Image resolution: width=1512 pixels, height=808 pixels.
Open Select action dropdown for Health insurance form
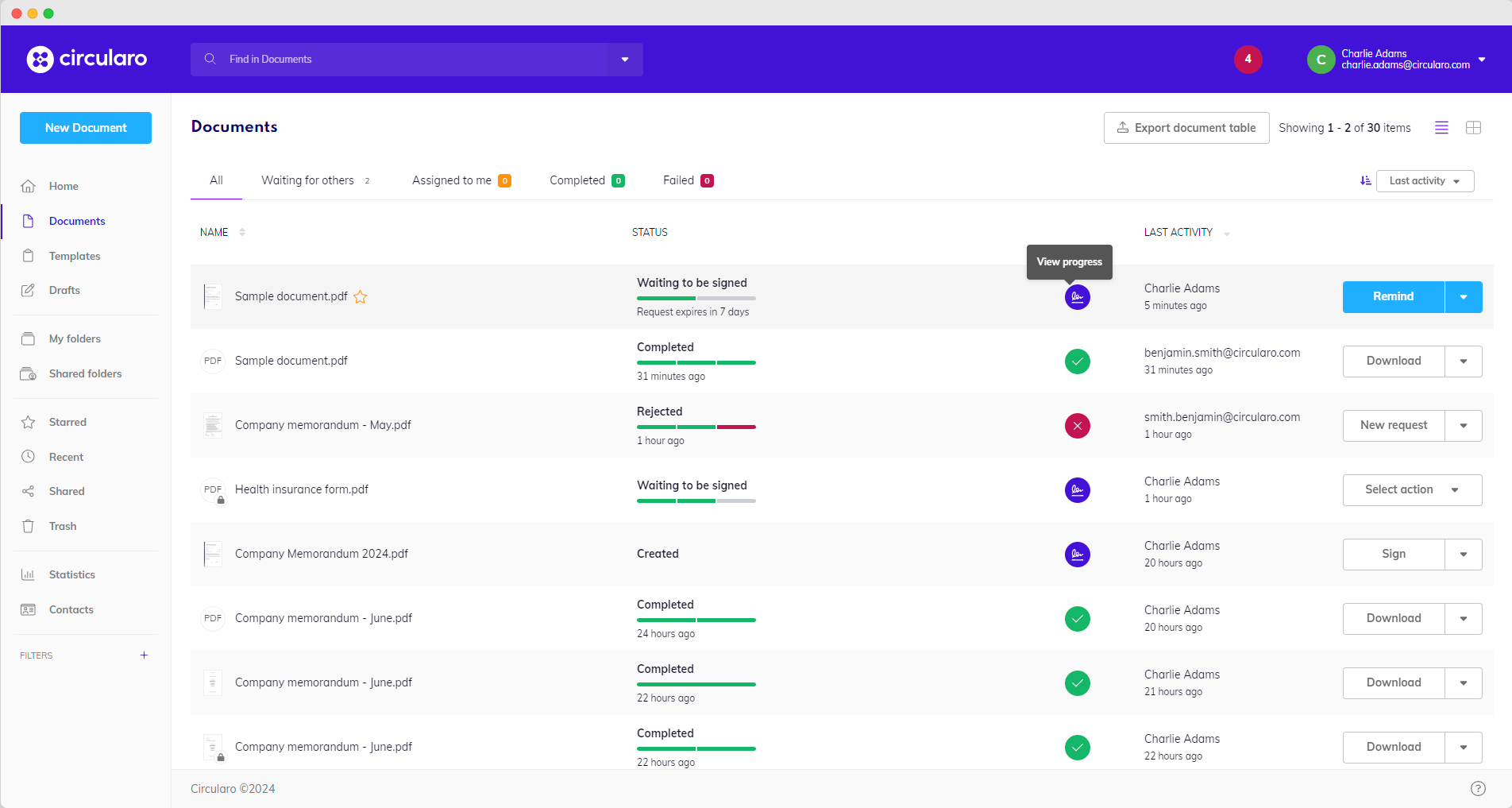[x=1411, y=490]
